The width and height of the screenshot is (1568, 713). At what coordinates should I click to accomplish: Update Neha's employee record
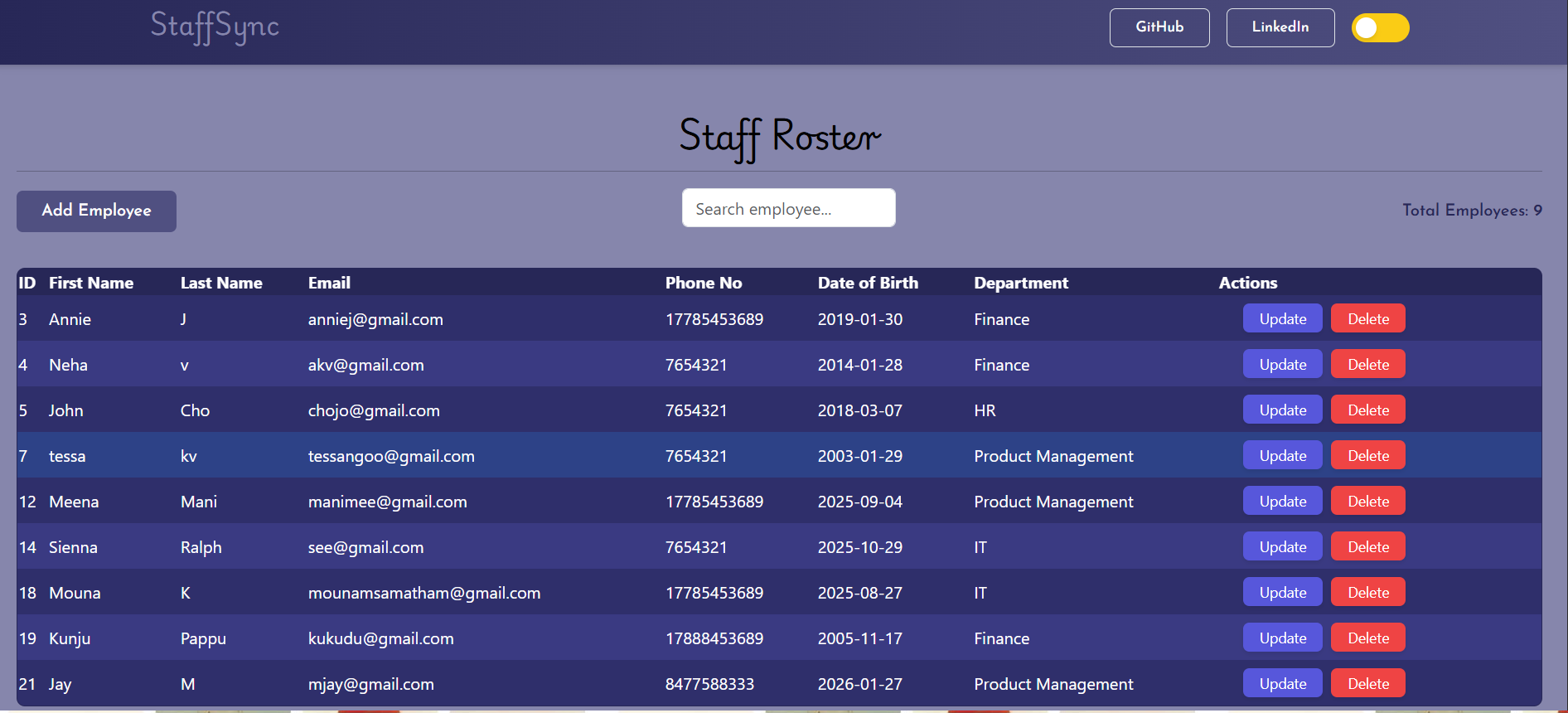tap(1282, 365)
